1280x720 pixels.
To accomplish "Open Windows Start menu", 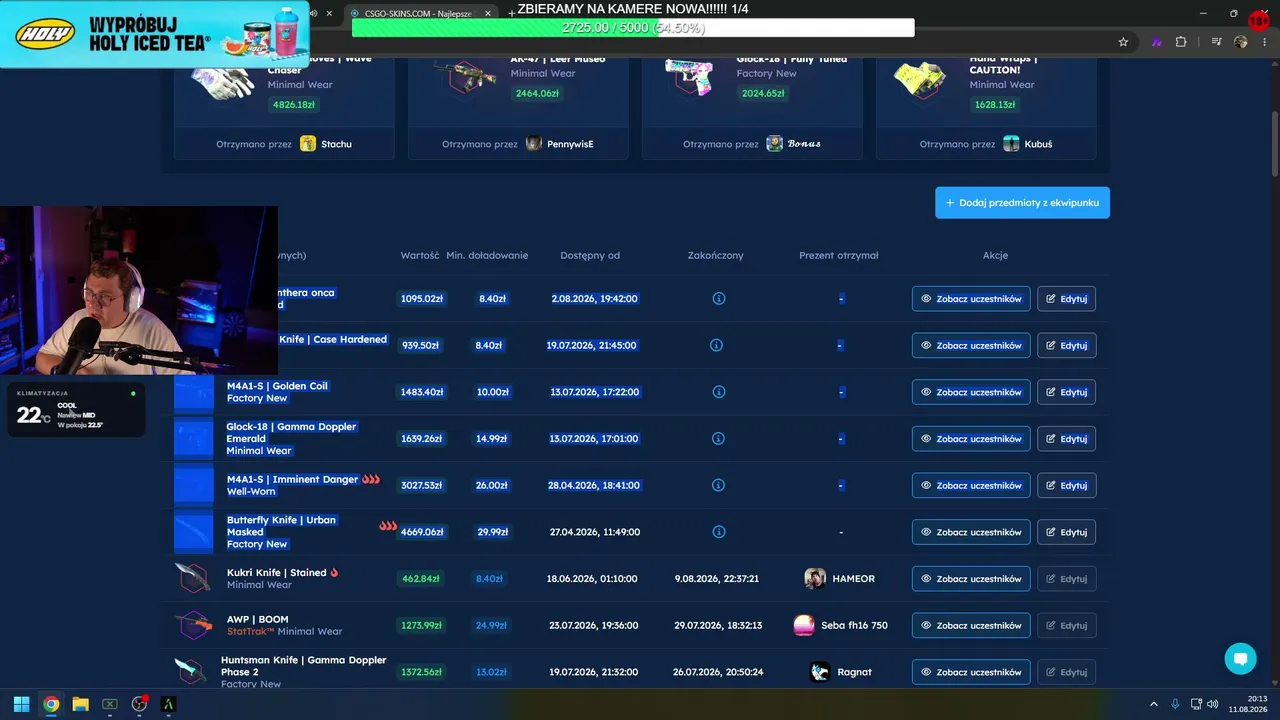I will tap(21, 704).
